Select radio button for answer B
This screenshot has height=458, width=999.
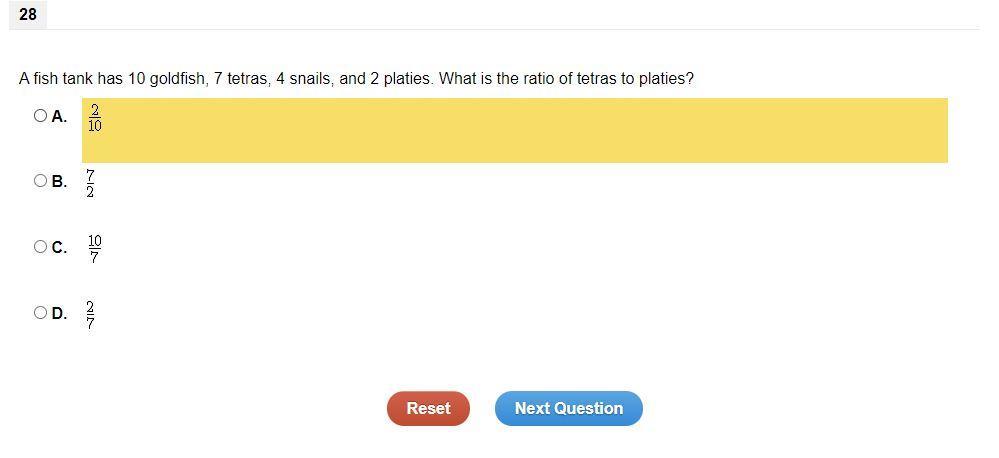click(41, 181)
